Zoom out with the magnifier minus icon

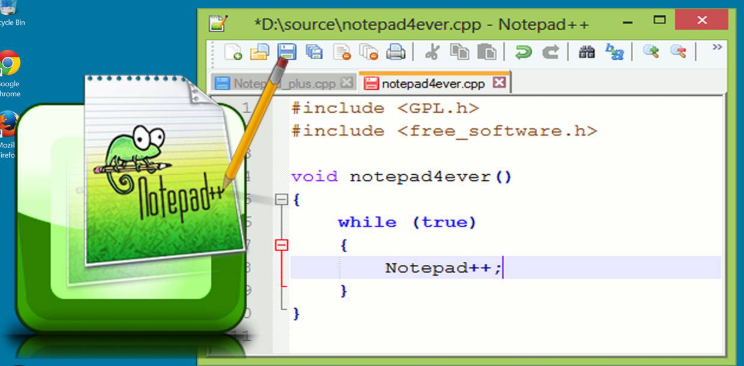[x=678, y=51]
